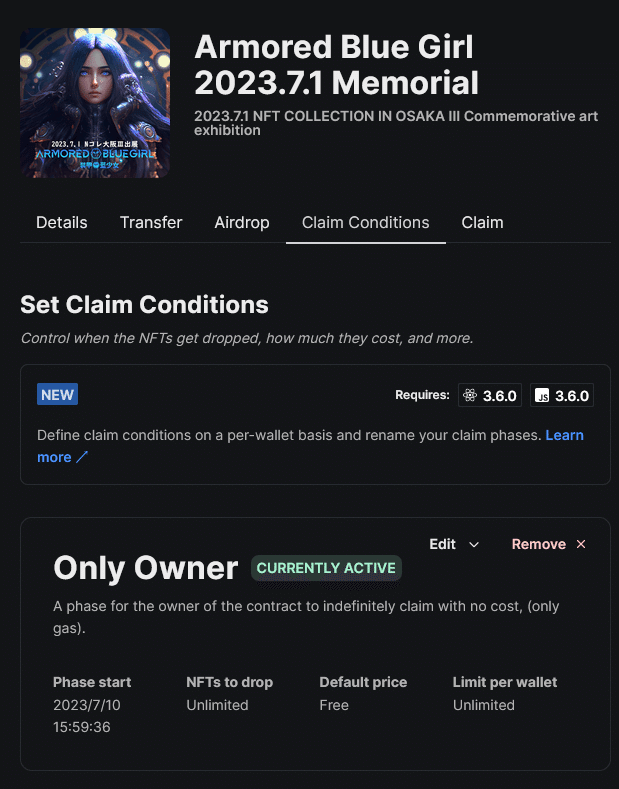Click the external arrow icon after Learn more
The height and width of the screenshot is (789, 619).
tap(82, 458)
